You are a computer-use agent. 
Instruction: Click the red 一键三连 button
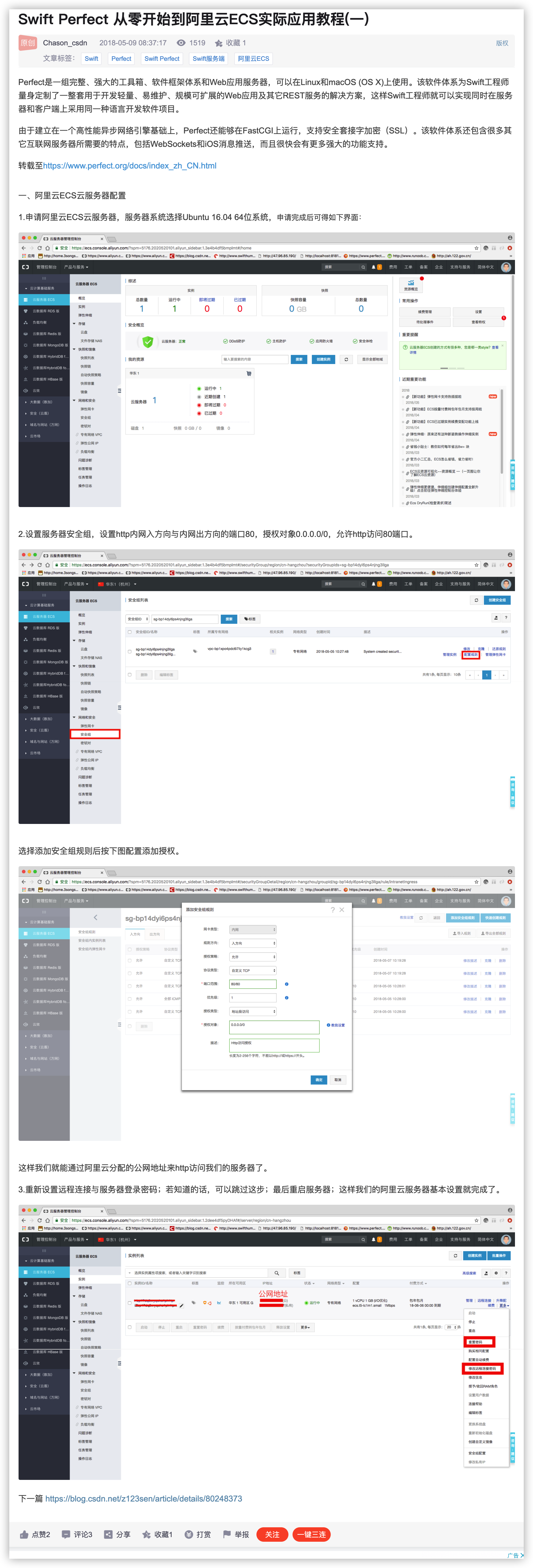pos(311,1535)
